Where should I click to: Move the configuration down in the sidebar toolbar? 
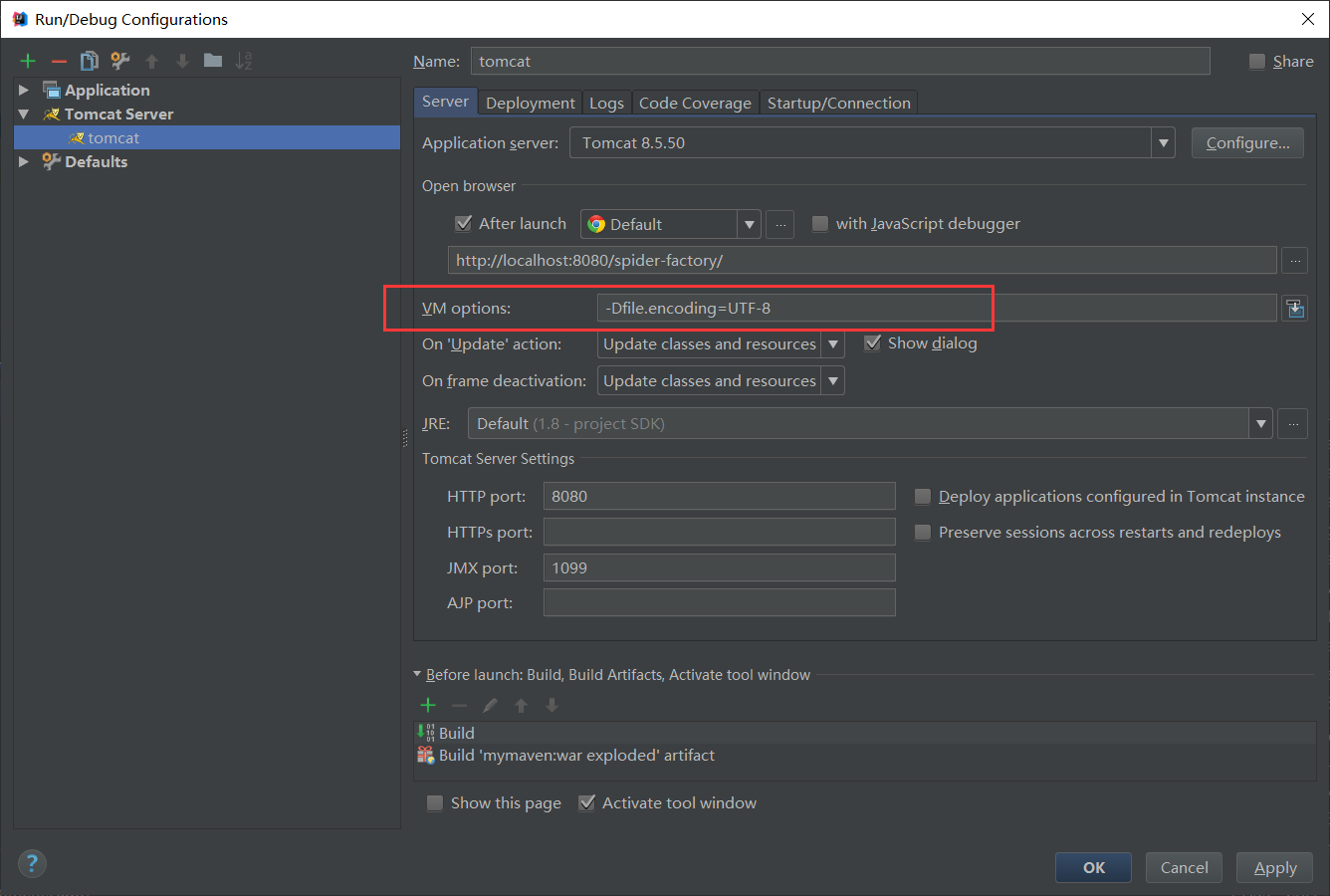point(182,62)
